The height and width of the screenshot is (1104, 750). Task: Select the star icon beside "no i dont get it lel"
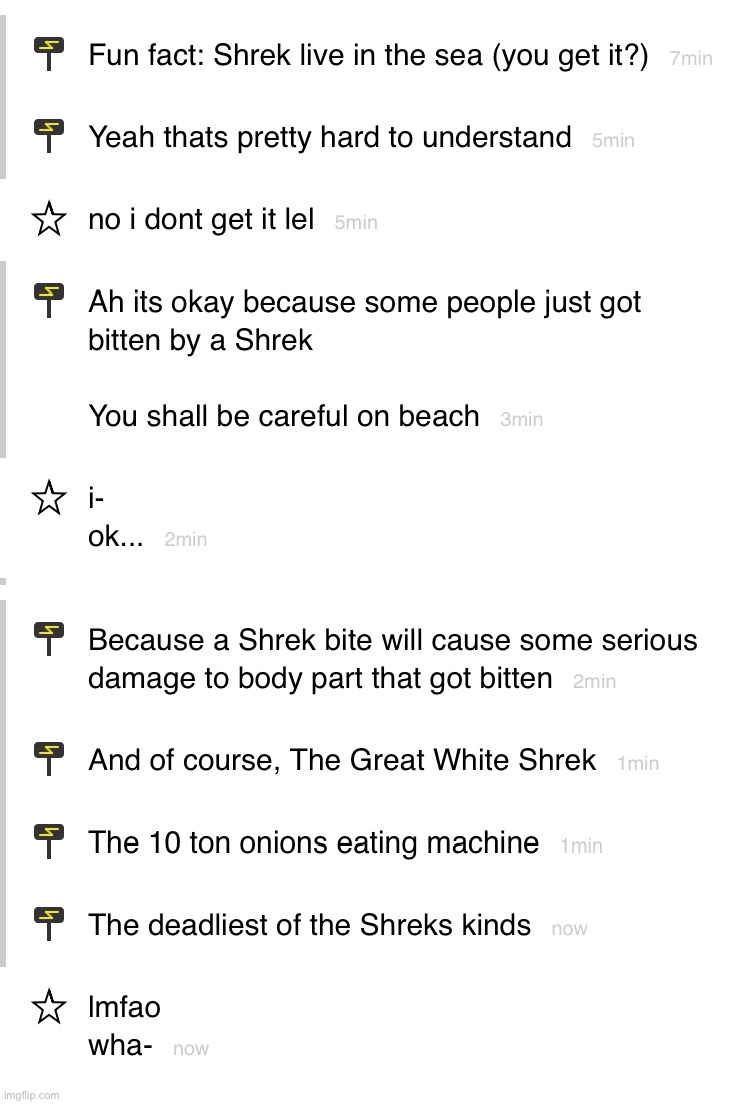coord(49,218)
